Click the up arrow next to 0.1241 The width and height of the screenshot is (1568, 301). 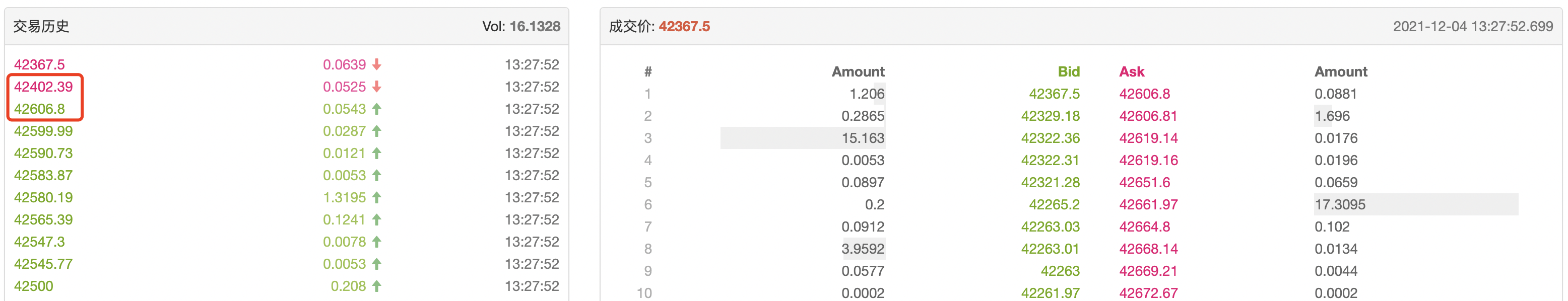(377, 219)
